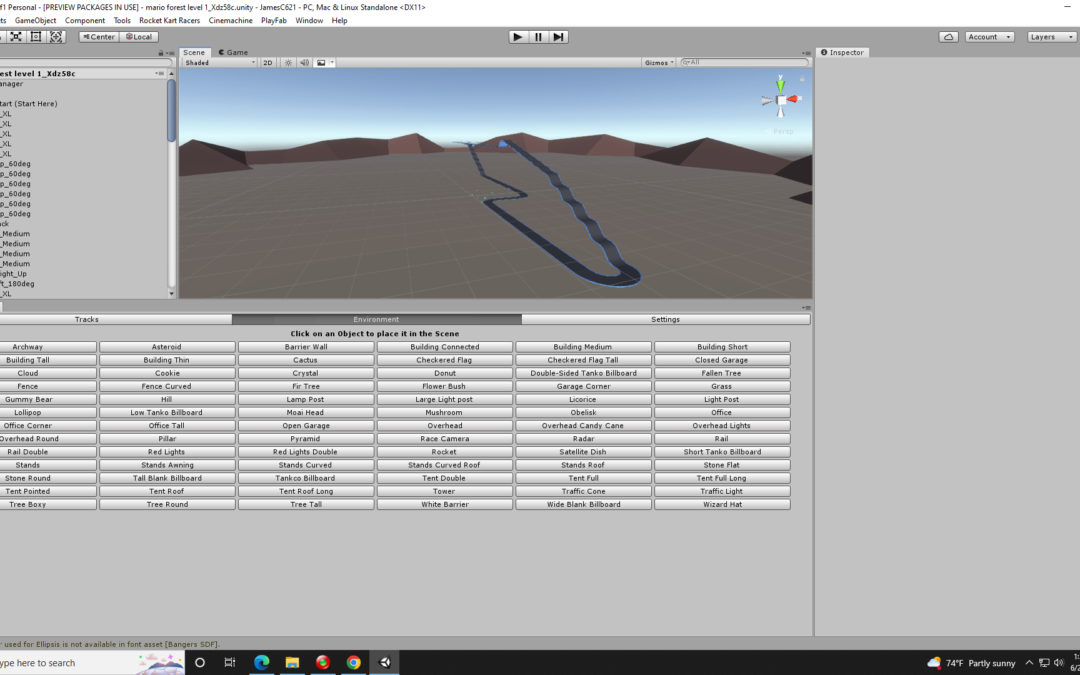Open Google Chrome from taskbar
Viewport: 1080px width, 675px height.
point(353,663)
